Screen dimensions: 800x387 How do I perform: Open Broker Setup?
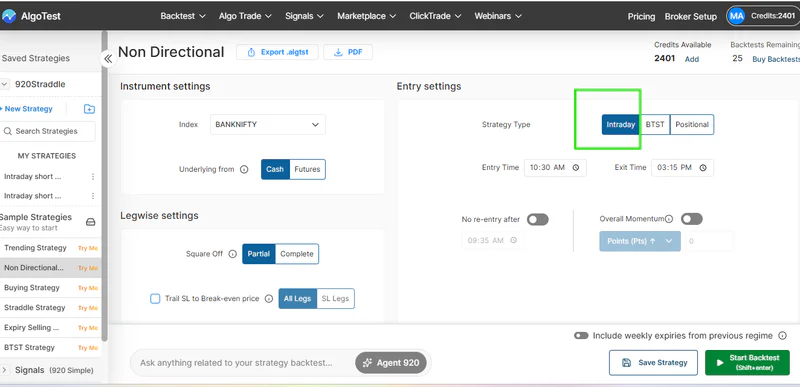point(690,16)
